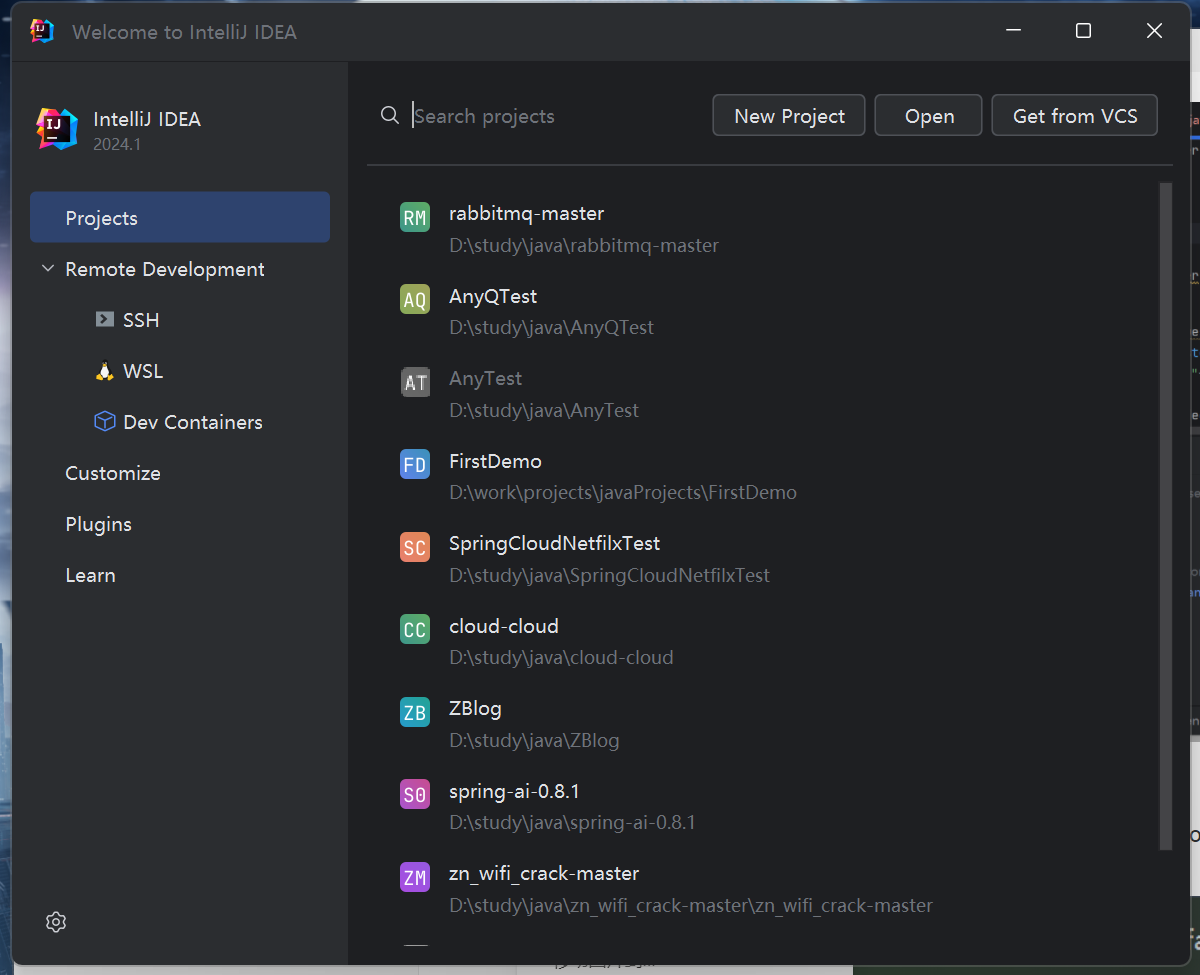This screenshot has width=1200, height=975.
Task: Open Remote Development in the sidebar
Action: [165, 269]
